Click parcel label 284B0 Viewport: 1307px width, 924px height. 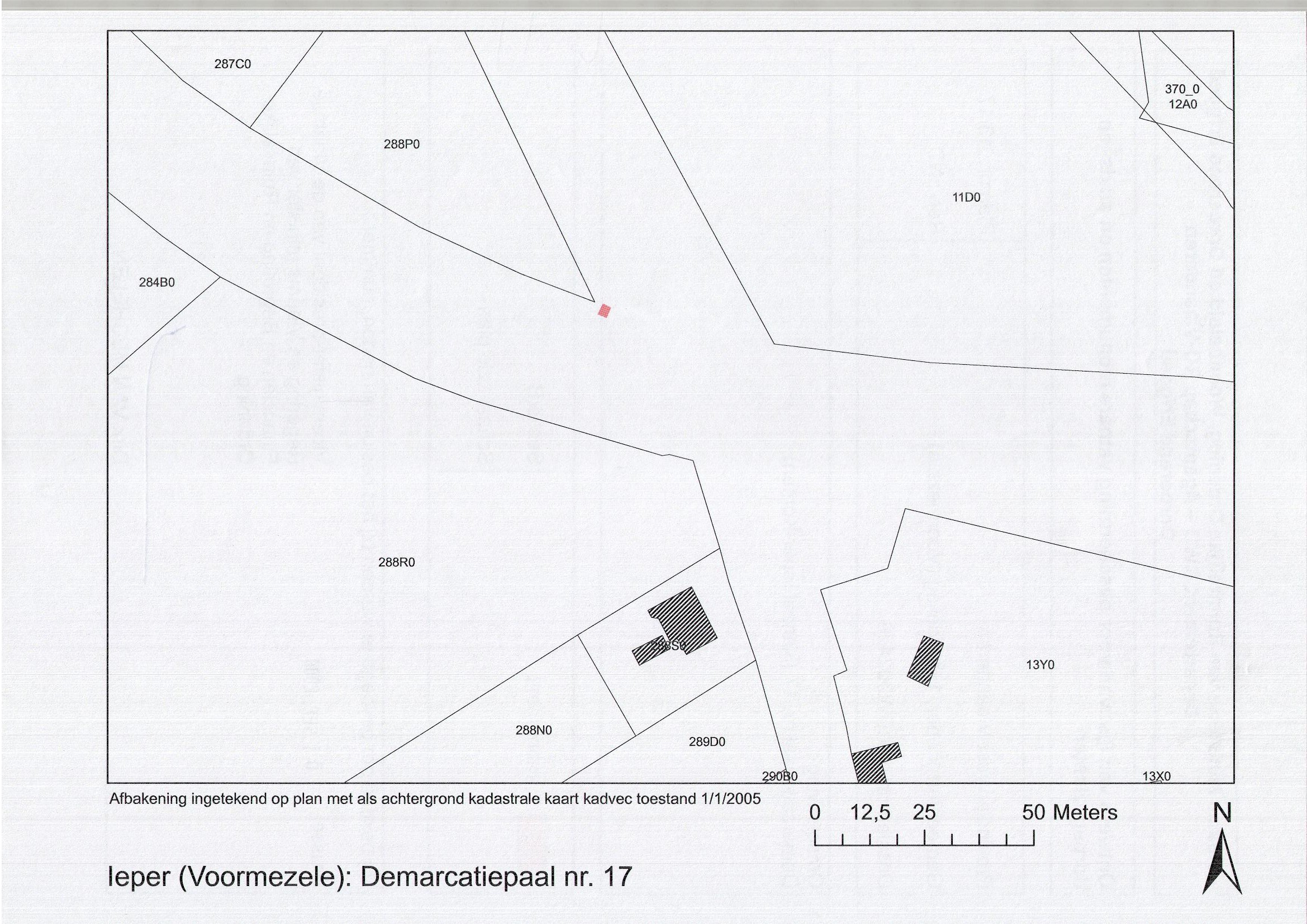(156, 282)
